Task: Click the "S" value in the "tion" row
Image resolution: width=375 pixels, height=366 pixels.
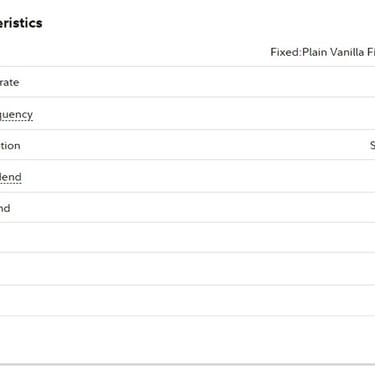Action: click(372, 145)
